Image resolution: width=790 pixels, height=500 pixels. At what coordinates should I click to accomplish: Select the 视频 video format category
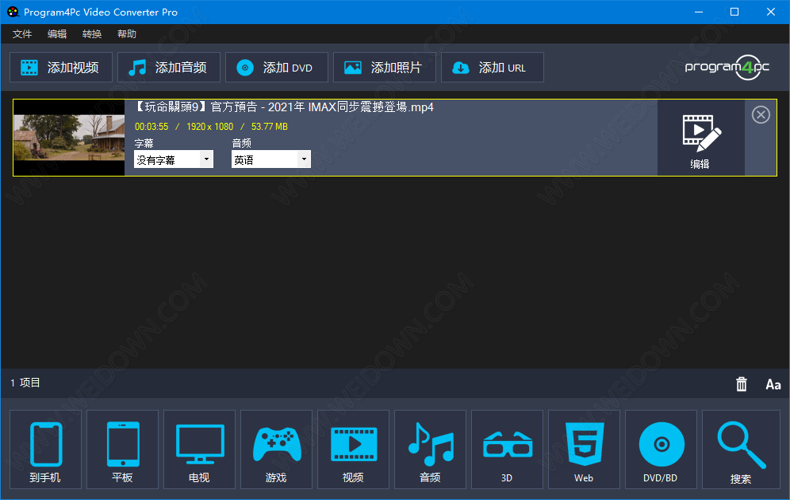pos(353,449)
